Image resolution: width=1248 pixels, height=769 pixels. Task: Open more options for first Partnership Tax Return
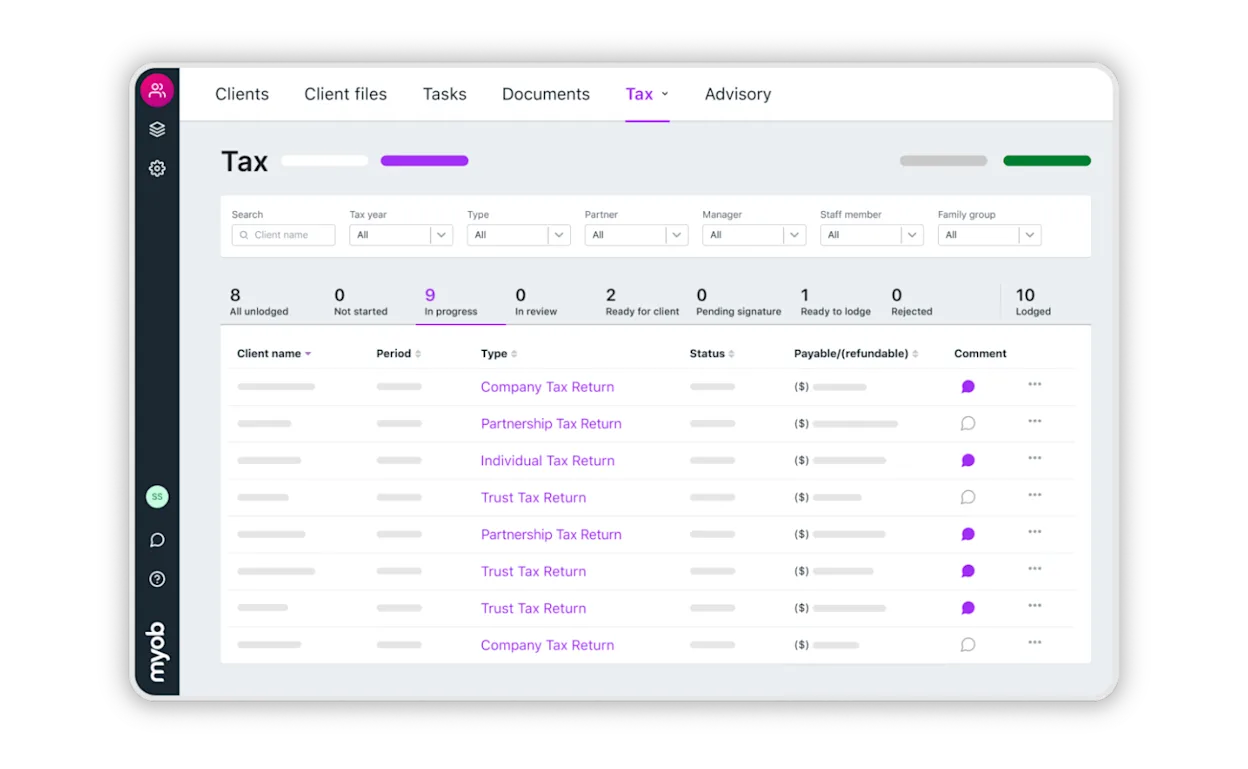point(1035,421)
